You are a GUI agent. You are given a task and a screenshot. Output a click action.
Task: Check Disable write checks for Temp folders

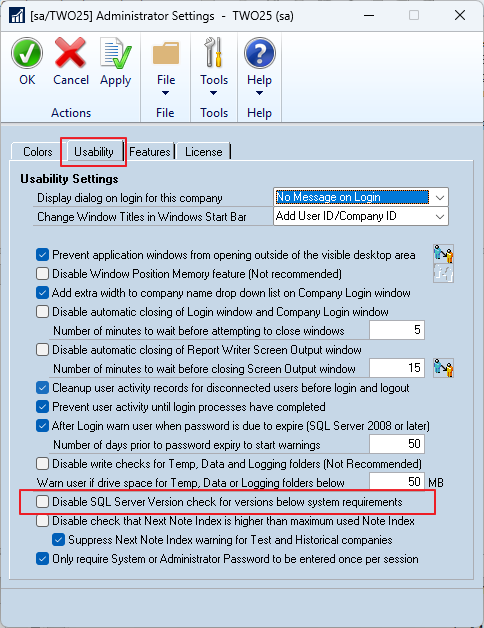(42, 464)
